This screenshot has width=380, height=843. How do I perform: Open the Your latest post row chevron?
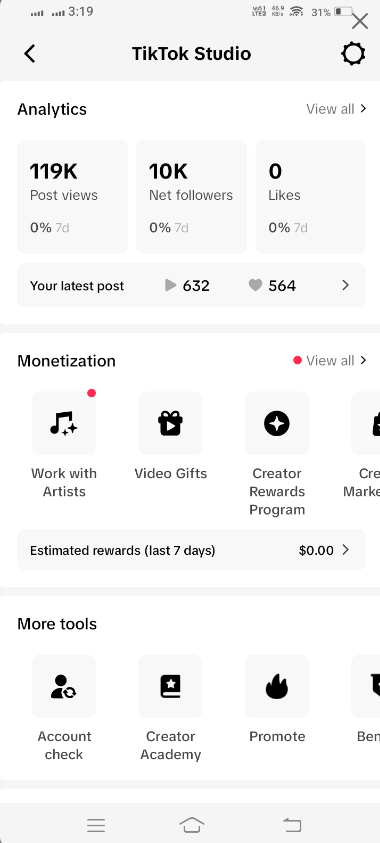pos(346,285)
